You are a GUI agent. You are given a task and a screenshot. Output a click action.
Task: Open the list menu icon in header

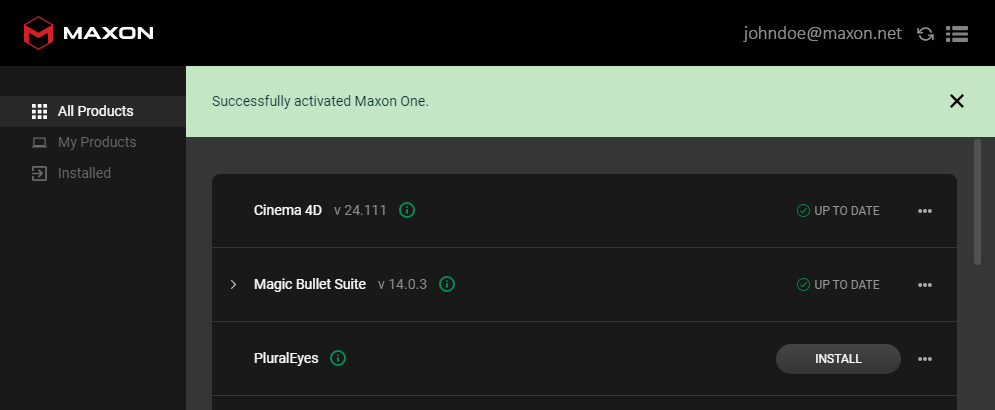pos(956,34)
